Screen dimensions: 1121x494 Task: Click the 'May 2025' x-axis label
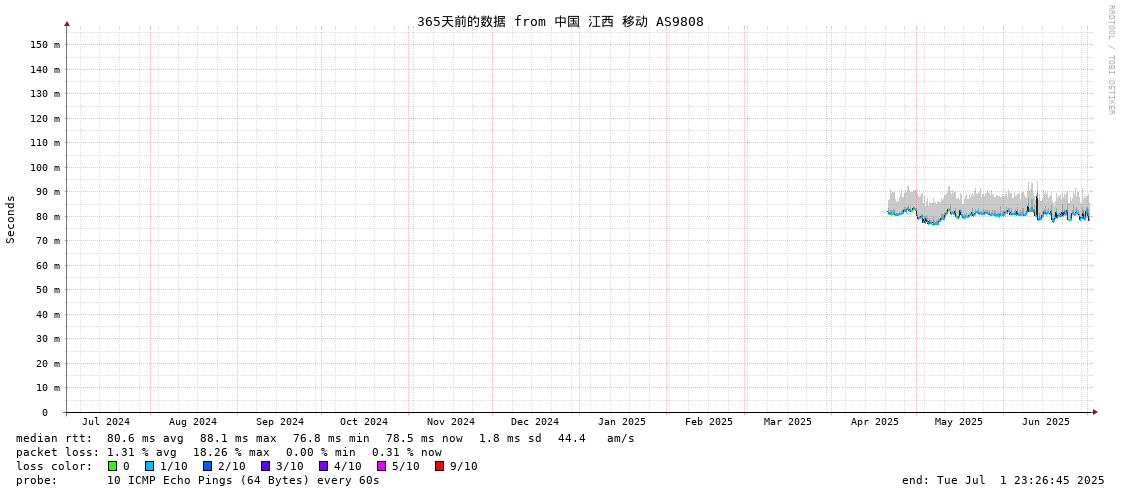[959, 422]
